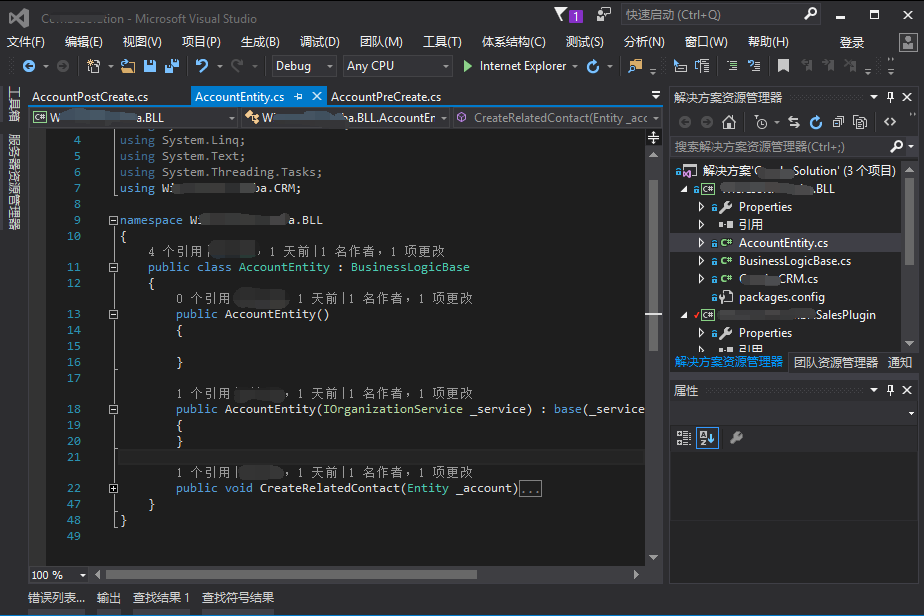924x616 pixels.
Task: Click the Navigate Backward arrow icon
Action: [28, 66]
